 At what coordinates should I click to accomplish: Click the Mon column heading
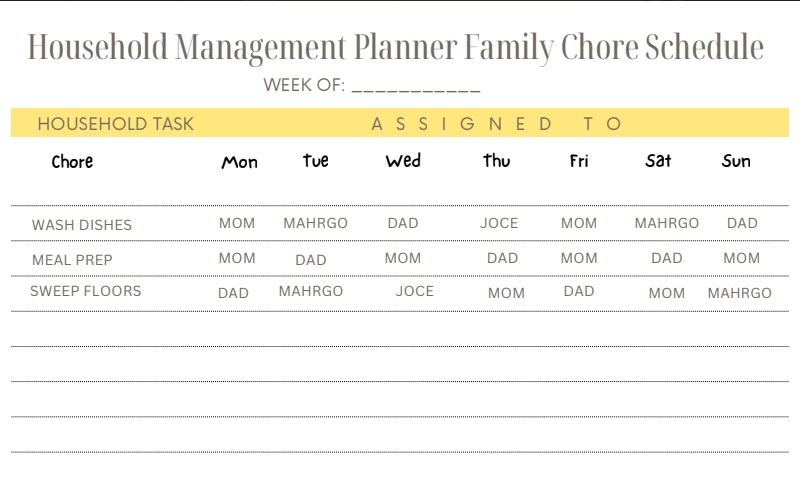coord(239,162)
